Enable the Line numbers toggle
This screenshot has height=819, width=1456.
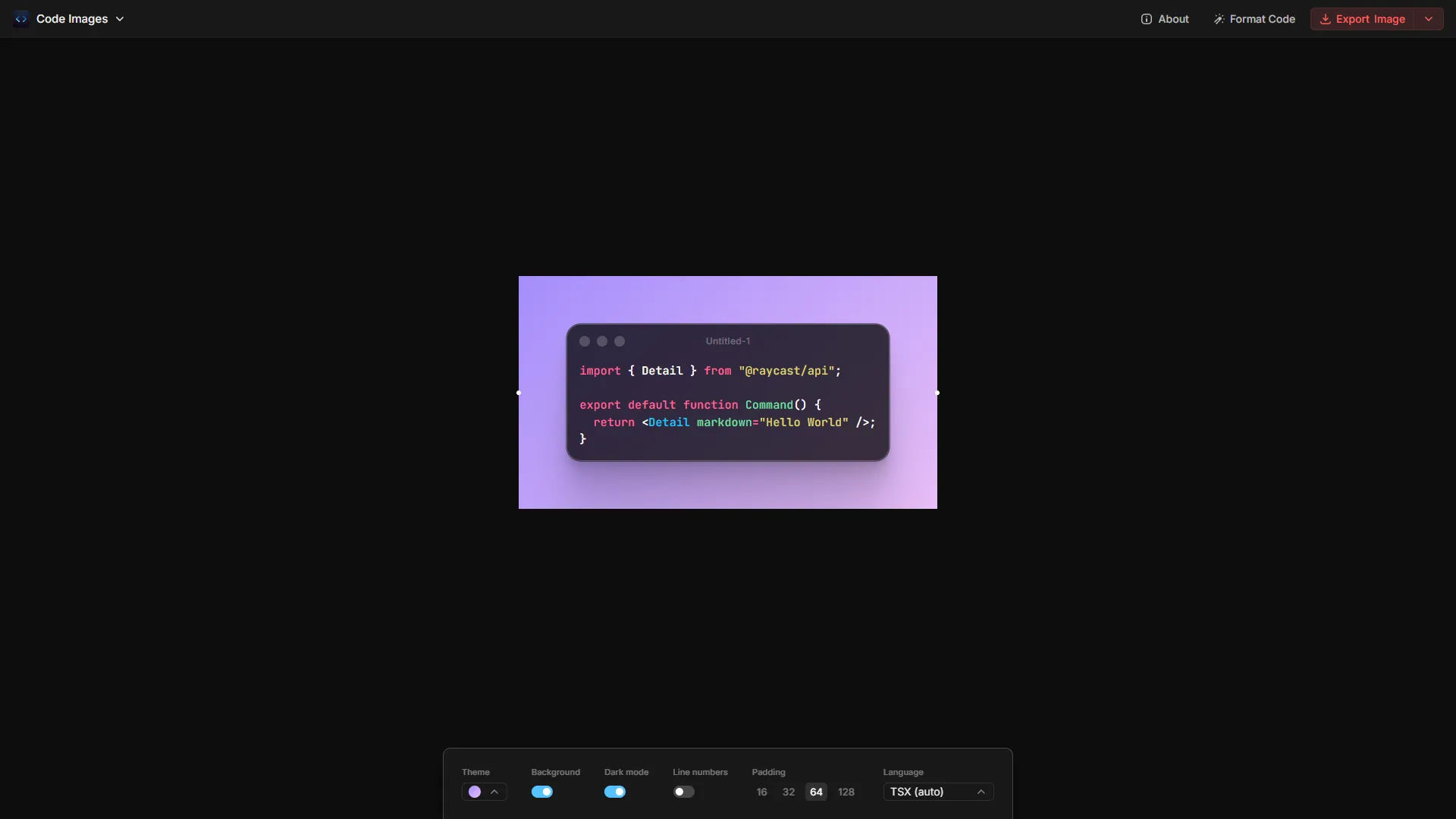coord(683,792)
